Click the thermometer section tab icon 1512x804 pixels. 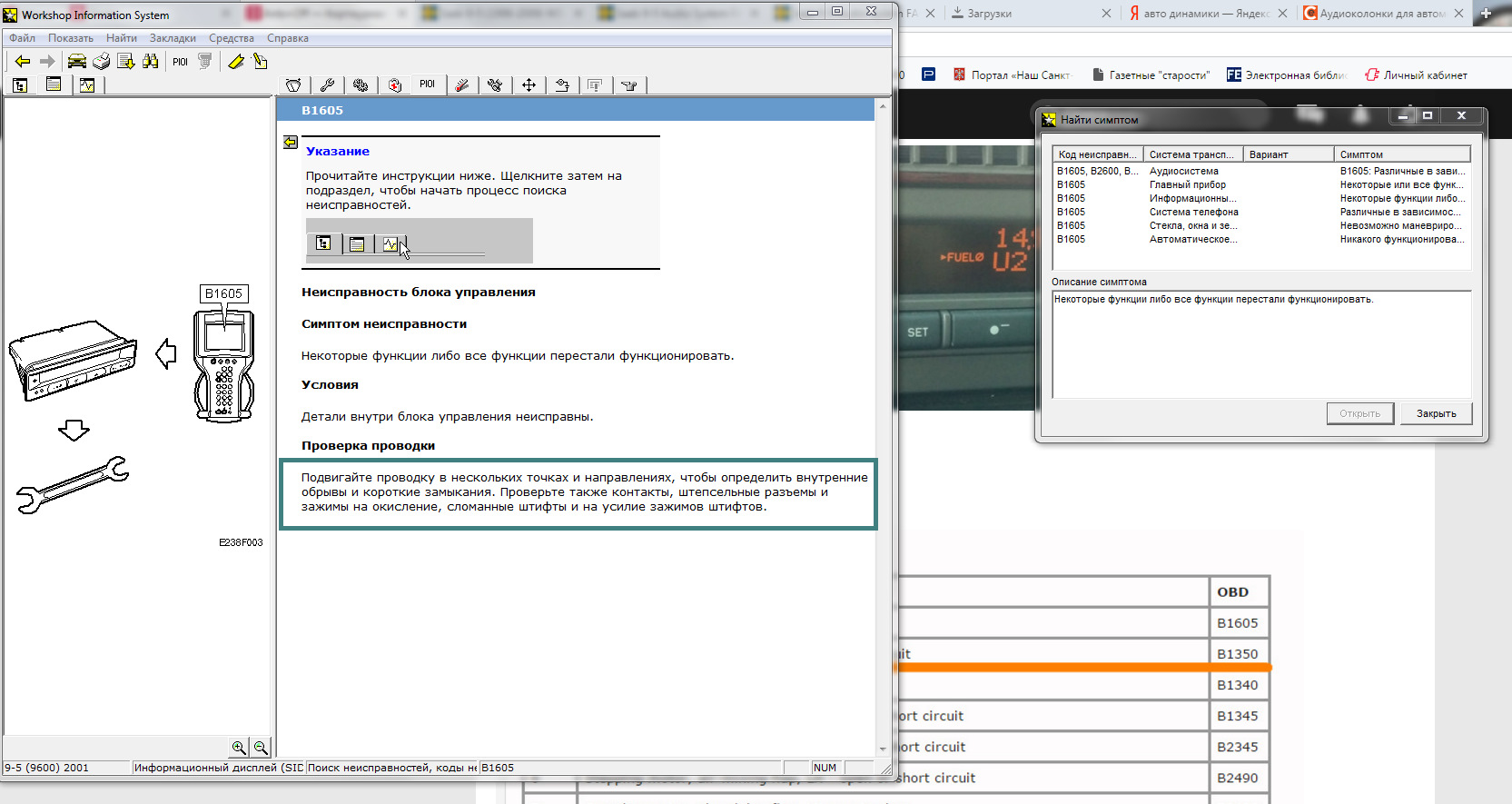click(462, 84)
